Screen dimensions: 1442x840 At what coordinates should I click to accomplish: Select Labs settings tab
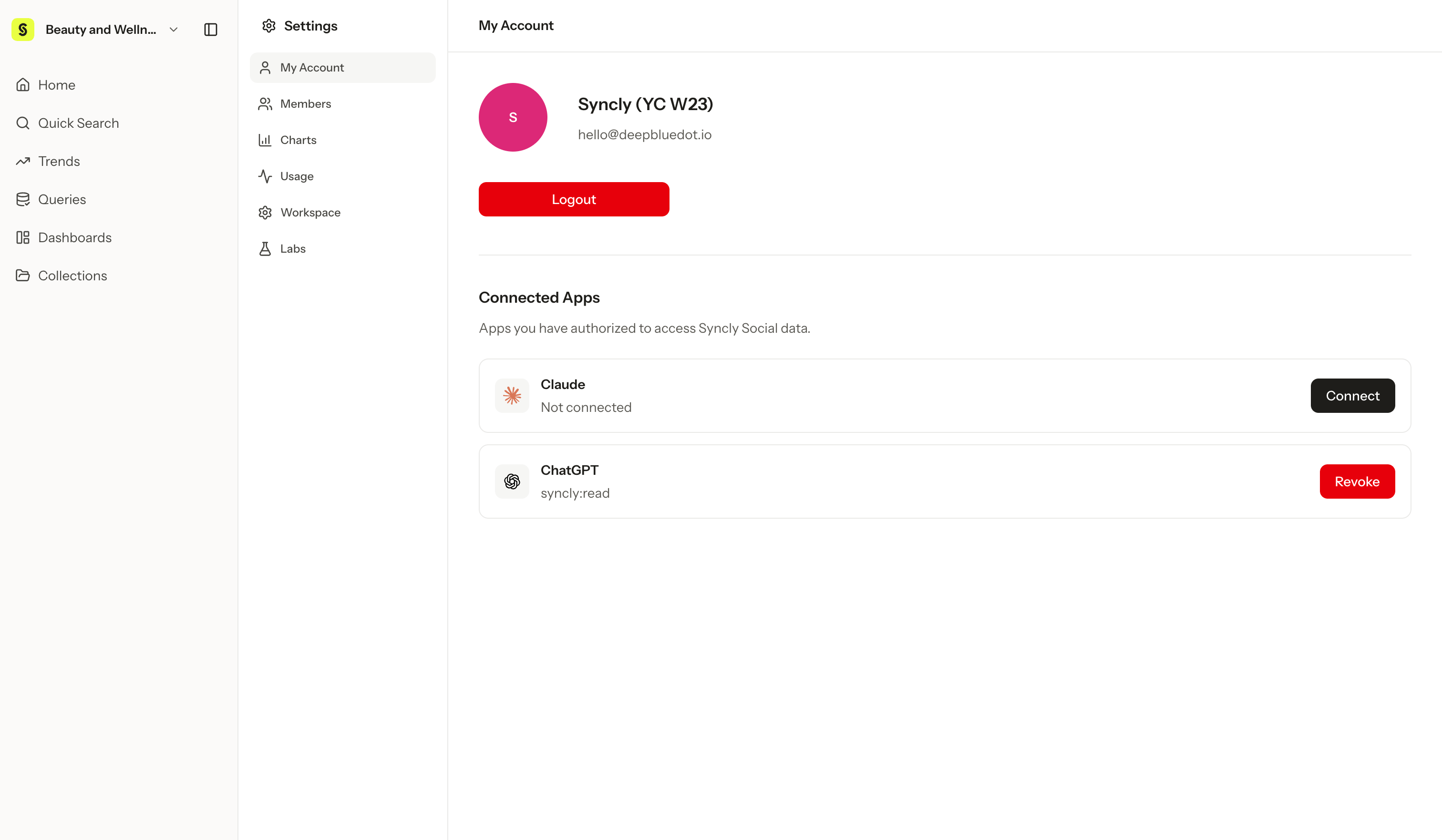click(343, 249)
